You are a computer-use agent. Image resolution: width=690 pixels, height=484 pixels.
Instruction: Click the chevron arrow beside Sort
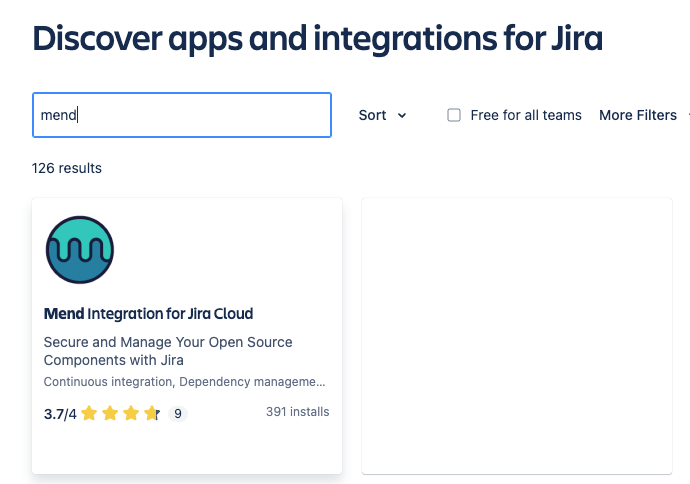(x=402, y=115)
